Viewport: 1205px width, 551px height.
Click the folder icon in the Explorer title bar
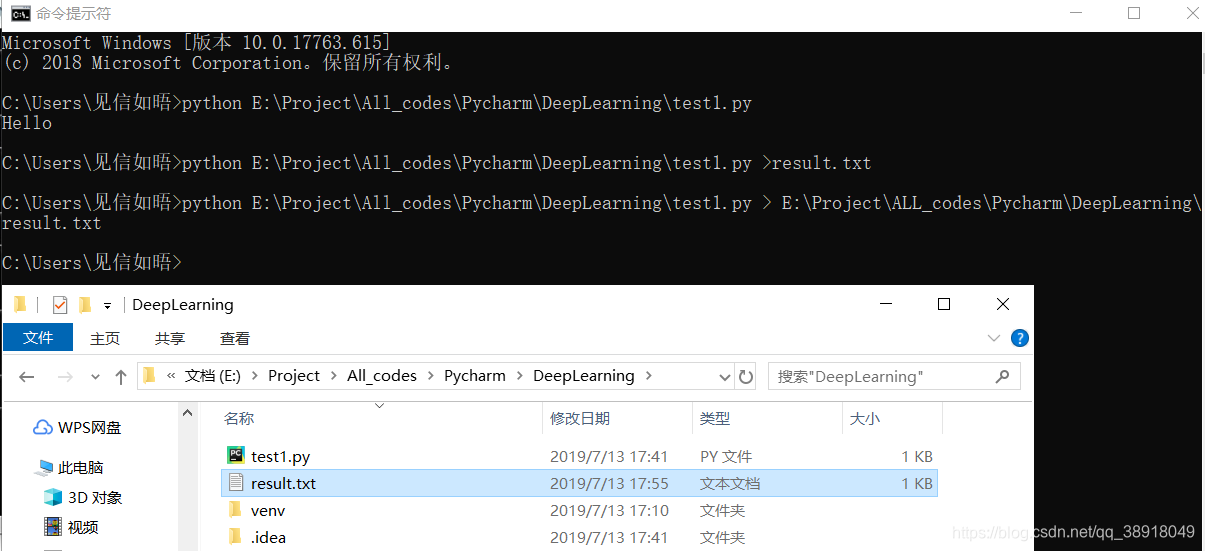(x=20, y=304)
